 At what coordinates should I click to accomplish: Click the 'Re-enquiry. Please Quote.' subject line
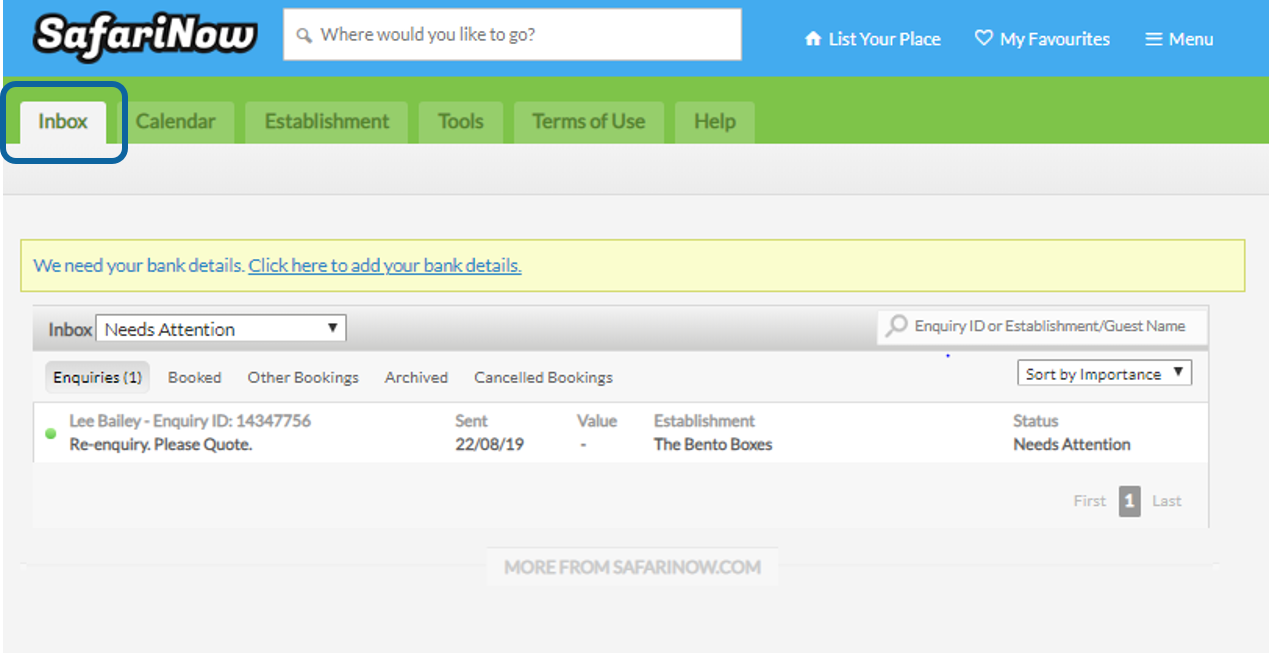(x=161, y=445)
